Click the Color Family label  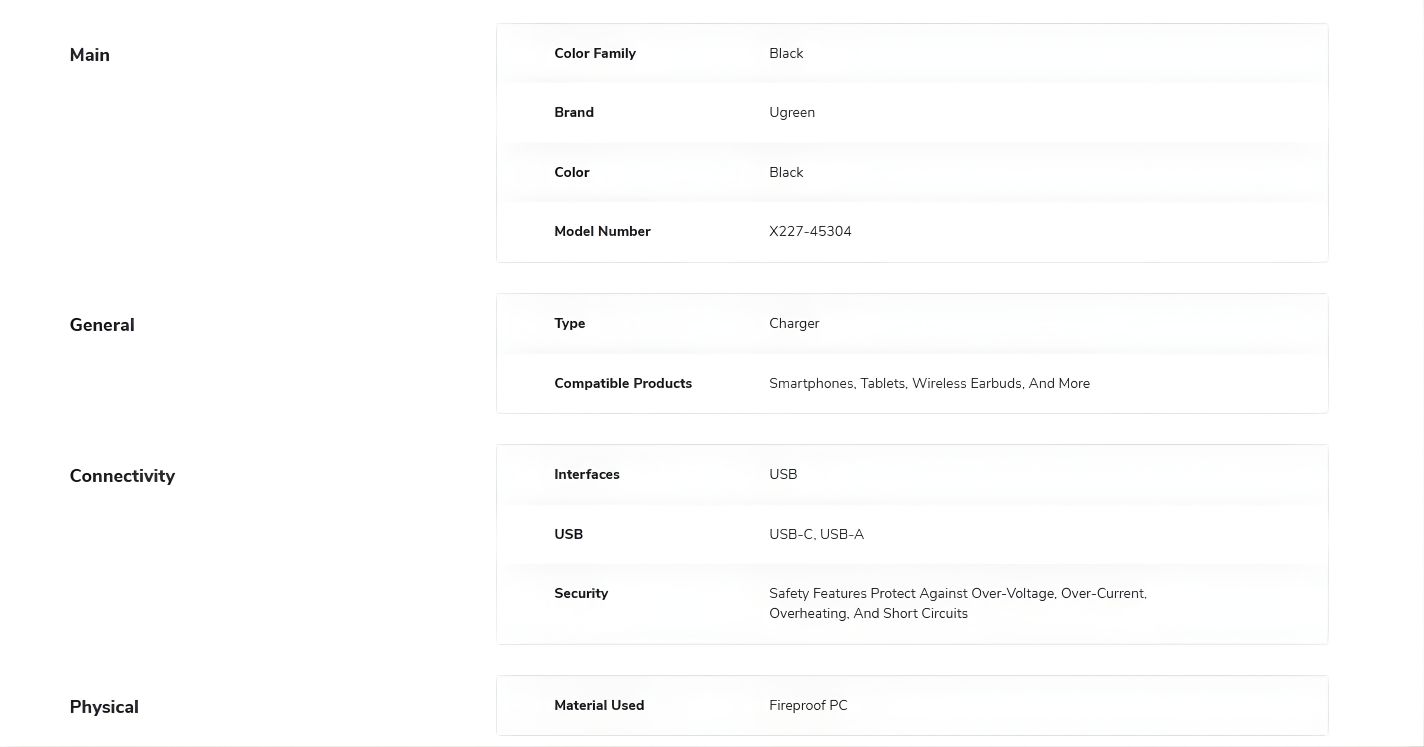(x=595, y=53)
